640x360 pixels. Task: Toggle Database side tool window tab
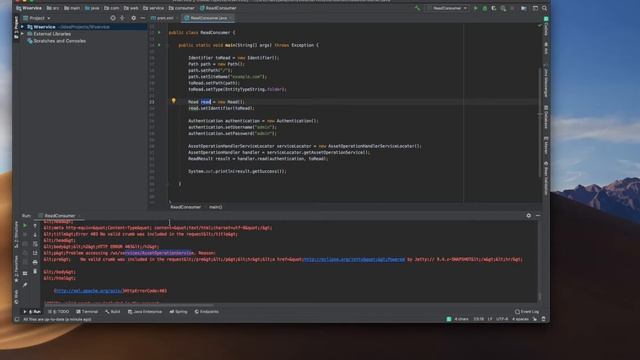coord(546,118)
